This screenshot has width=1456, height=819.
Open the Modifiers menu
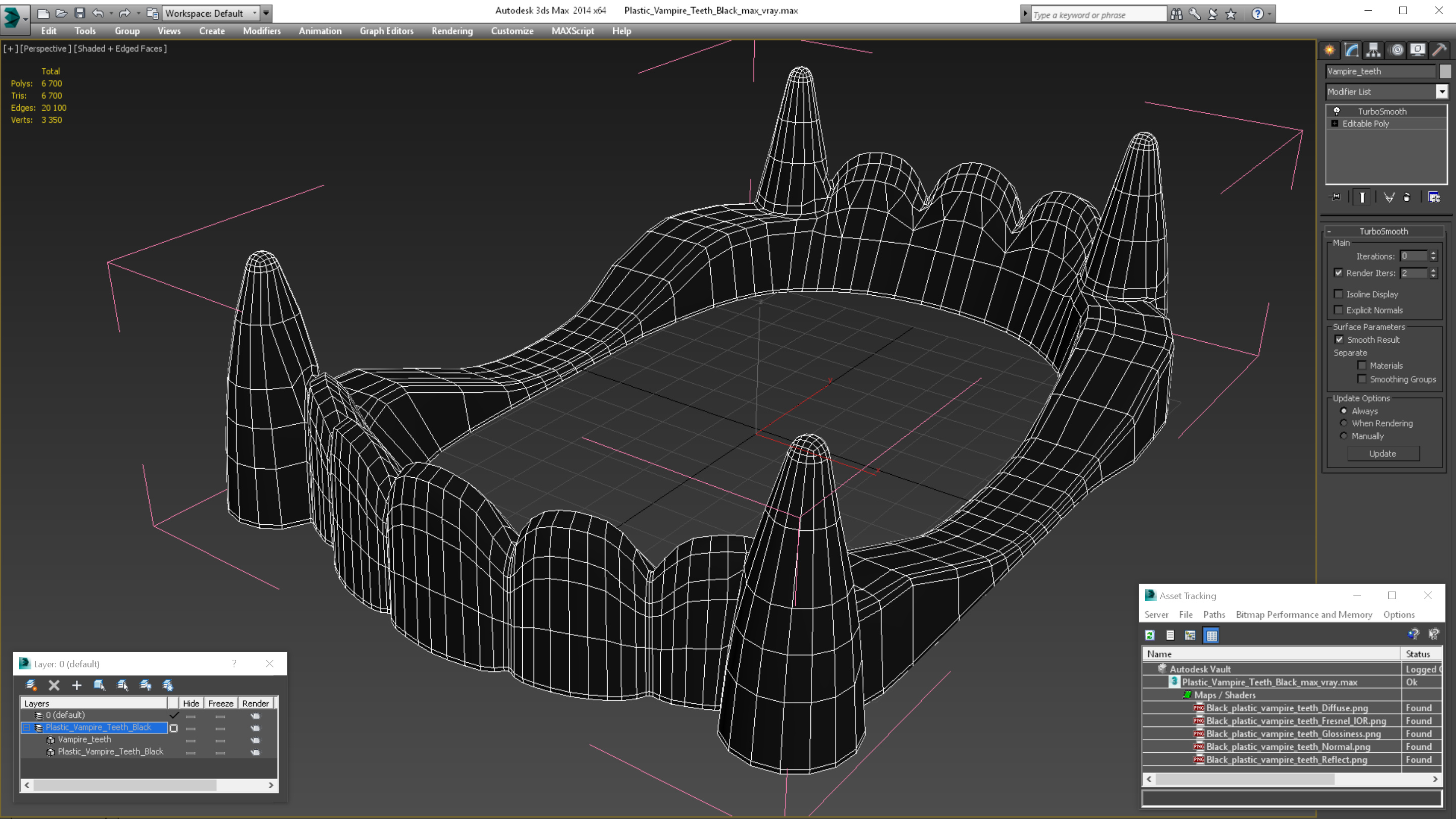click(x=262, y=31)
